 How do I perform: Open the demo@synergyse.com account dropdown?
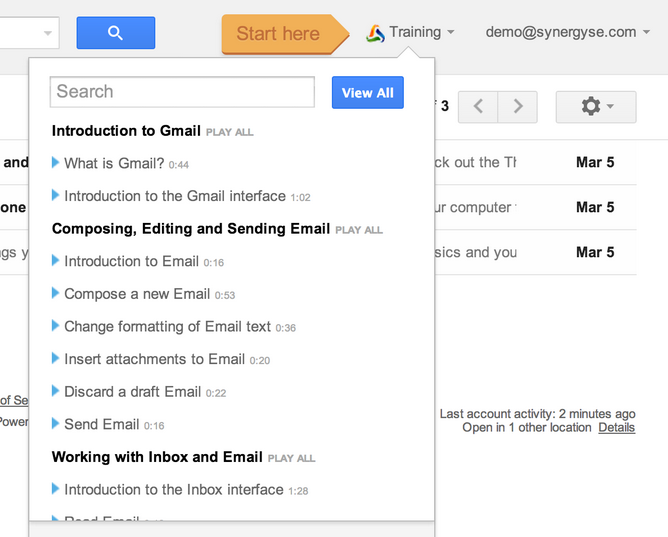567,32
